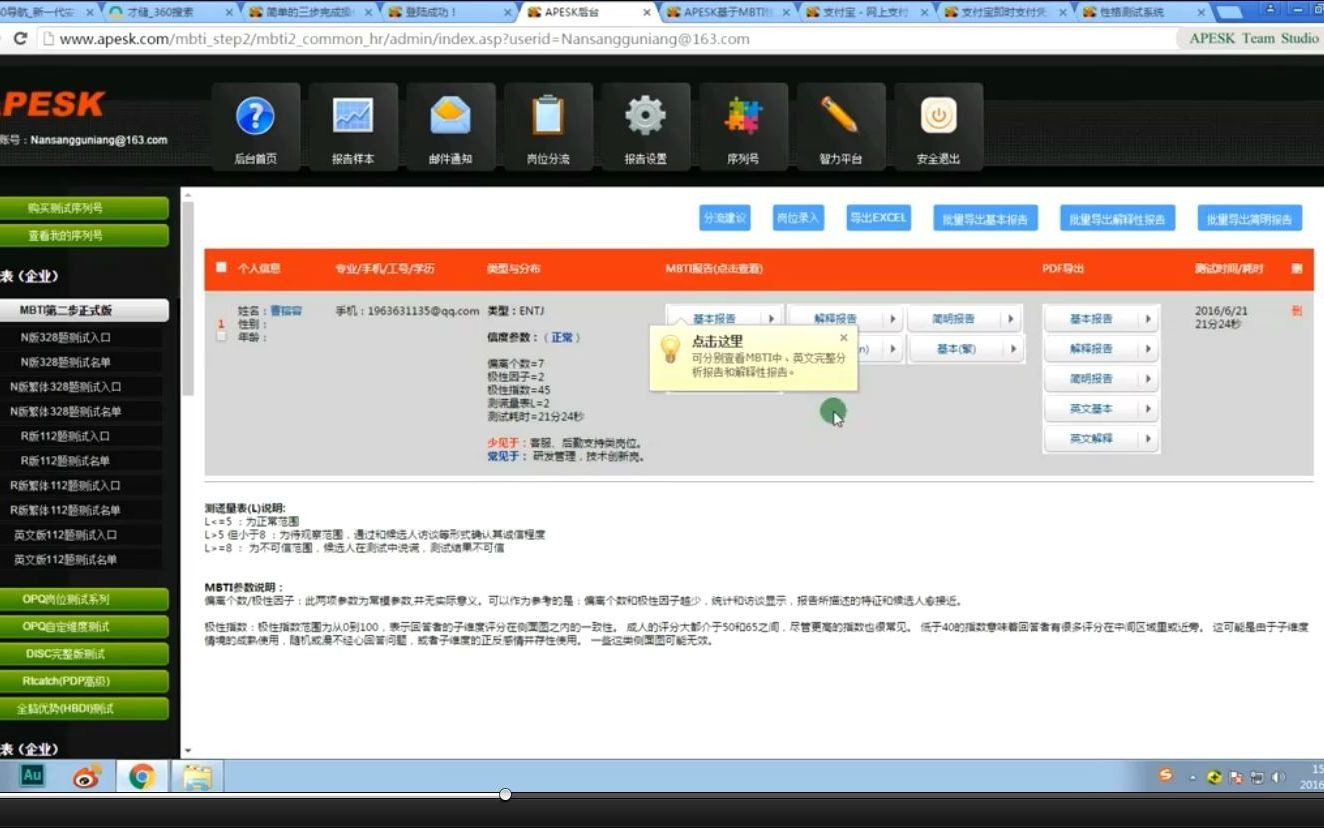Screen dimensions: 1324x828
Task: Click the 安全退出 power icon
Action: click(938, 116)
